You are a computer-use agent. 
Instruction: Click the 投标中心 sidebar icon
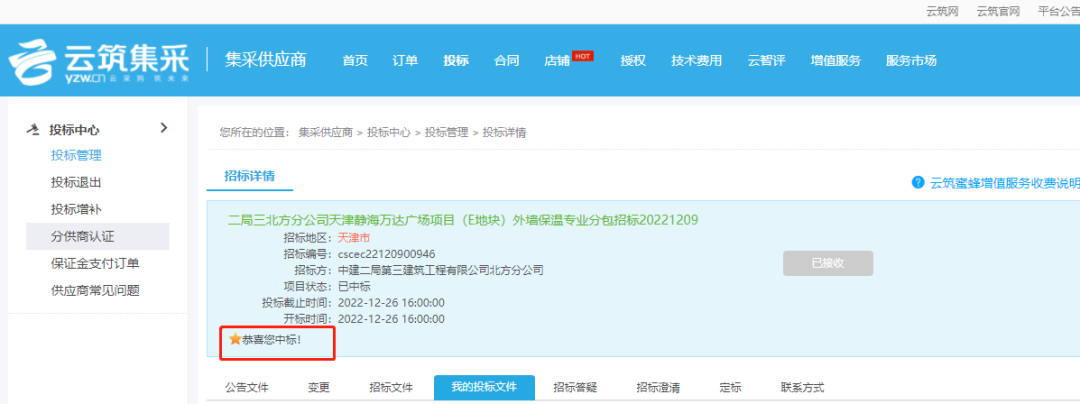33,130
